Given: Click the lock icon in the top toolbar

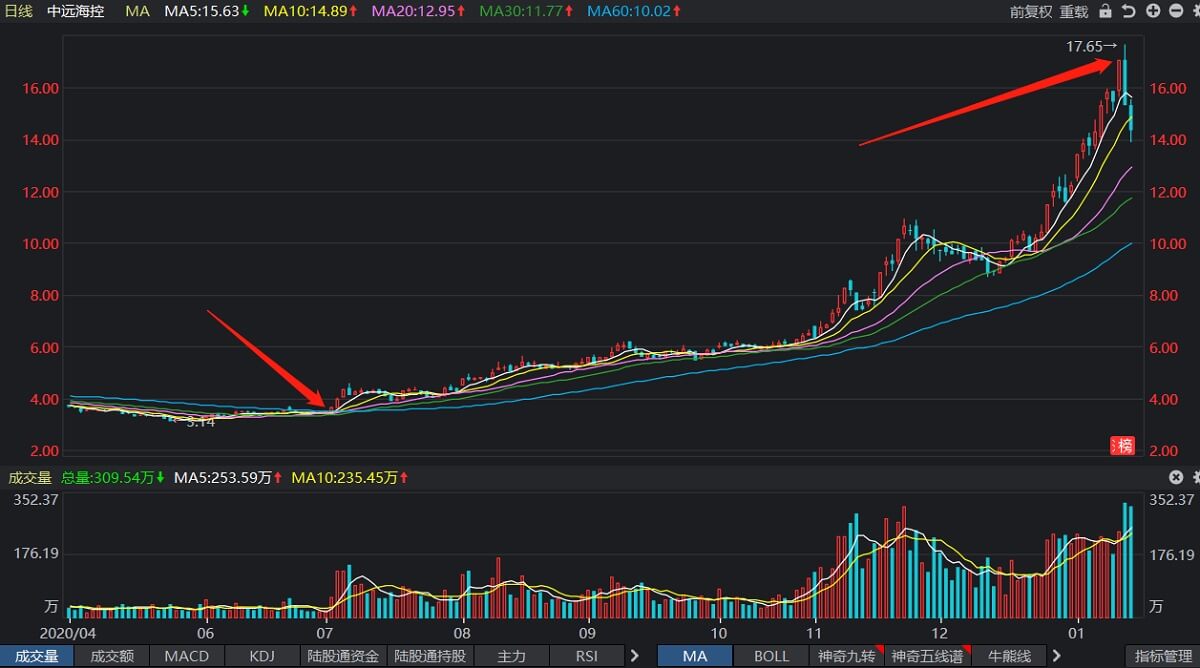Looking at the screenshot, I should 1105,11.
